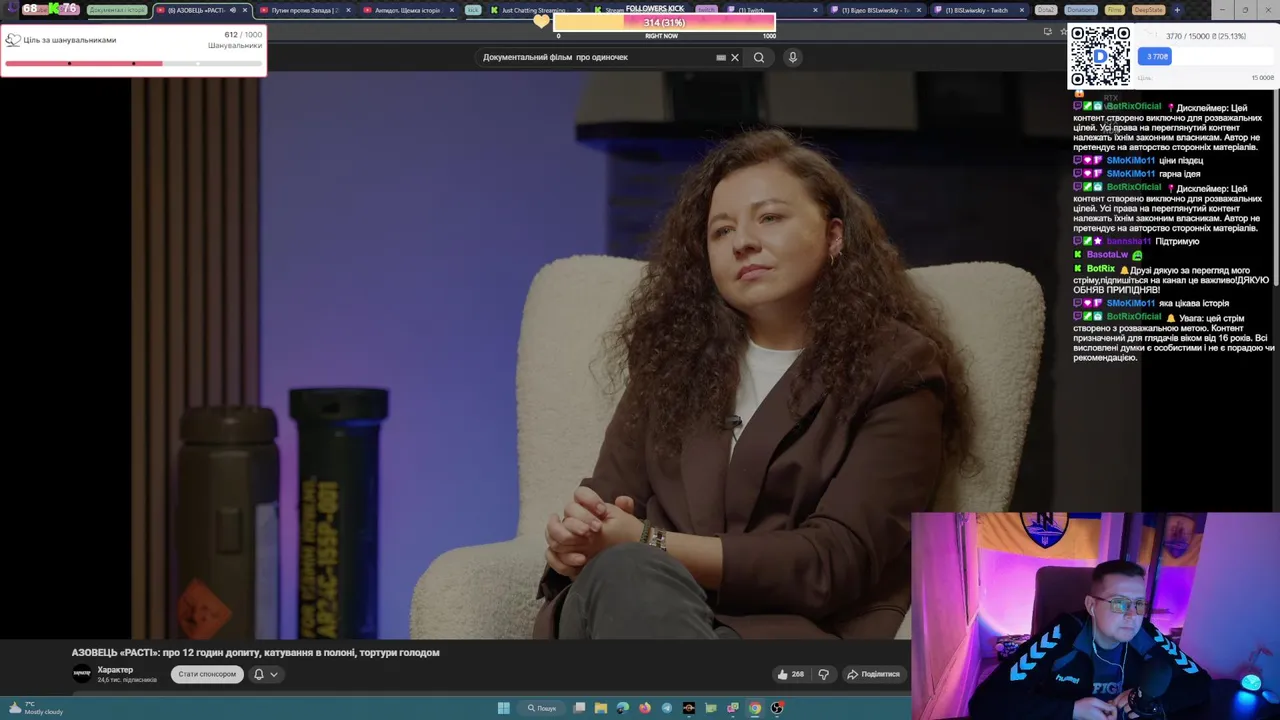
Task: Open the on-screen keyboard icon in search
Action: coord(721,57)
